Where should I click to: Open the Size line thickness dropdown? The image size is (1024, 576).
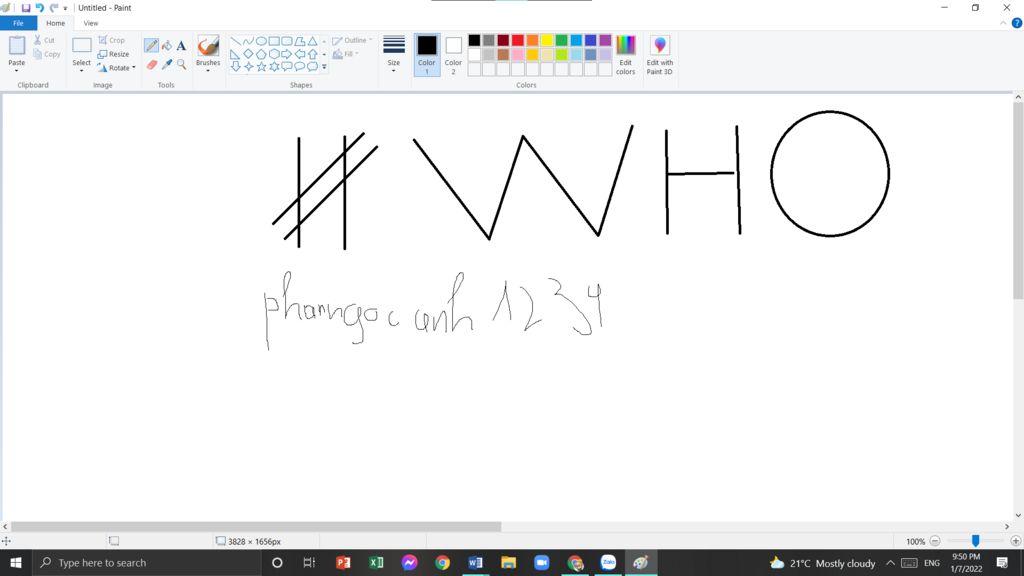click(394, 54)
